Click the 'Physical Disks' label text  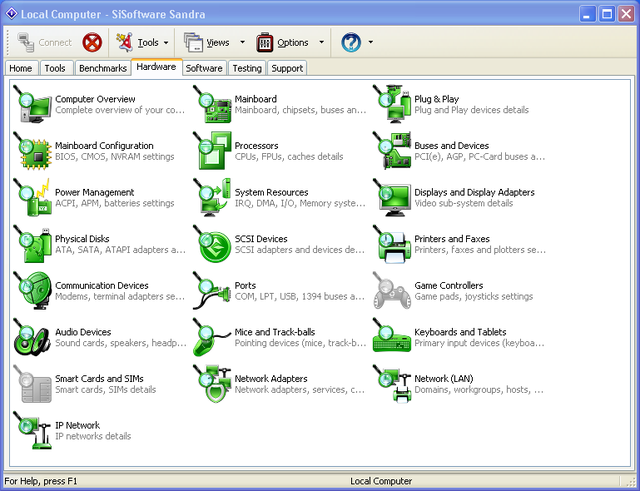[x=82, y=239]
